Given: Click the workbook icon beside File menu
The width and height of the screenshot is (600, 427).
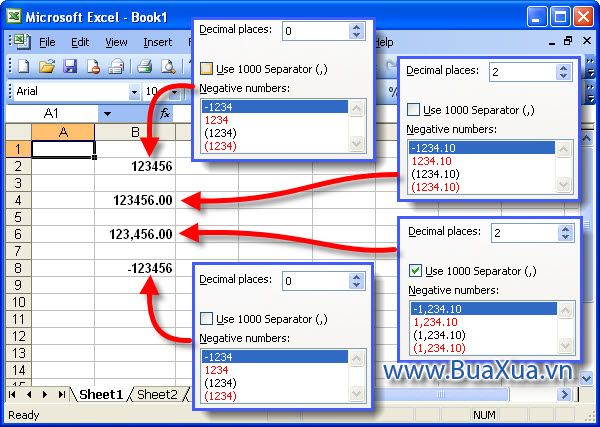Looking at the screenshot, I should coord(22,42).
